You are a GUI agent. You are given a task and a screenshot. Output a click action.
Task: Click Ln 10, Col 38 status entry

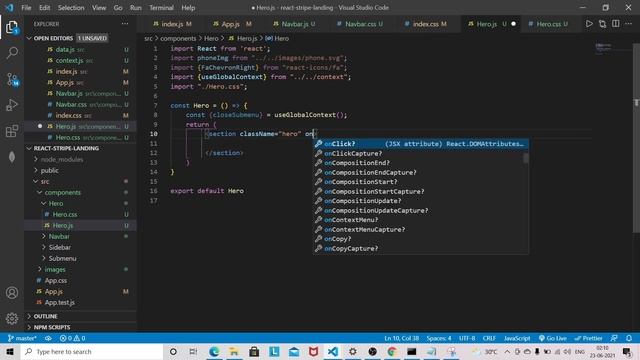(x=401, y=338)
